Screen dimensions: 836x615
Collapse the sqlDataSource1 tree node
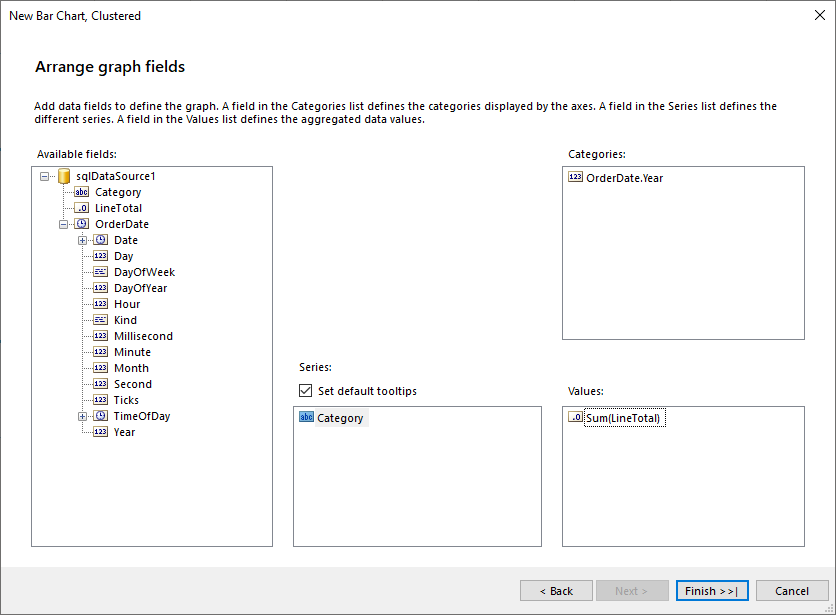(44, 176)
